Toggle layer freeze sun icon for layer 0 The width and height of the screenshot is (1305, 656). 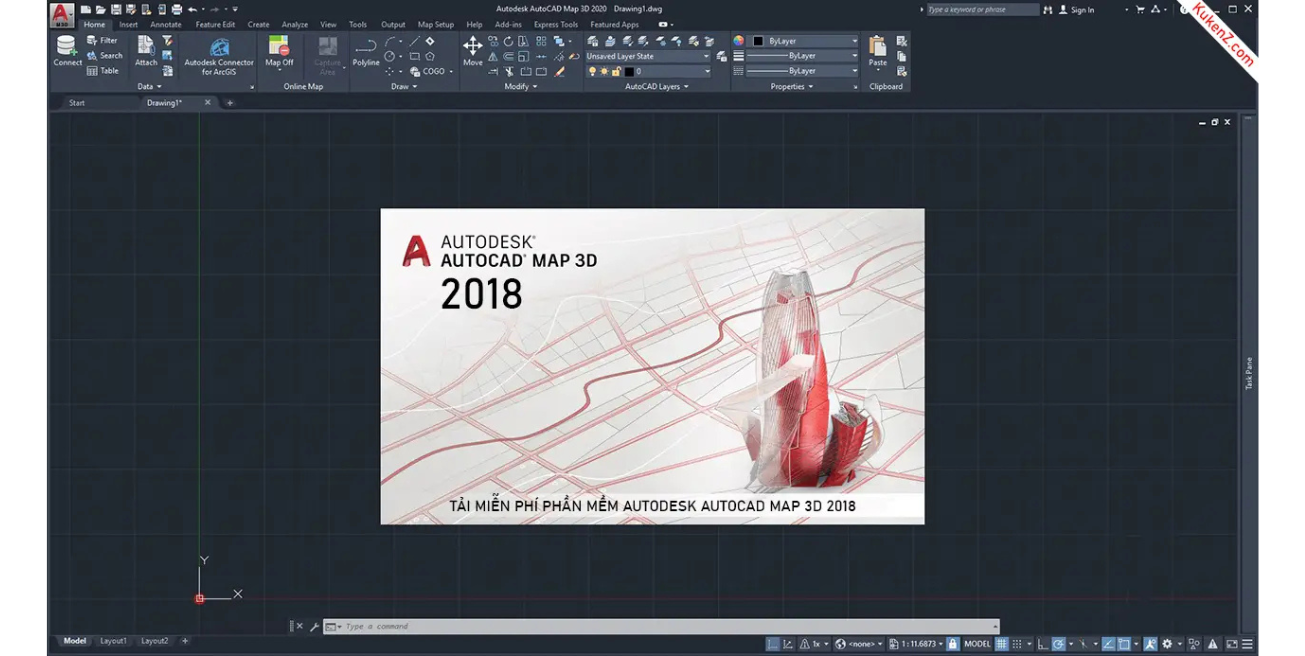click(x=604, y=71)
